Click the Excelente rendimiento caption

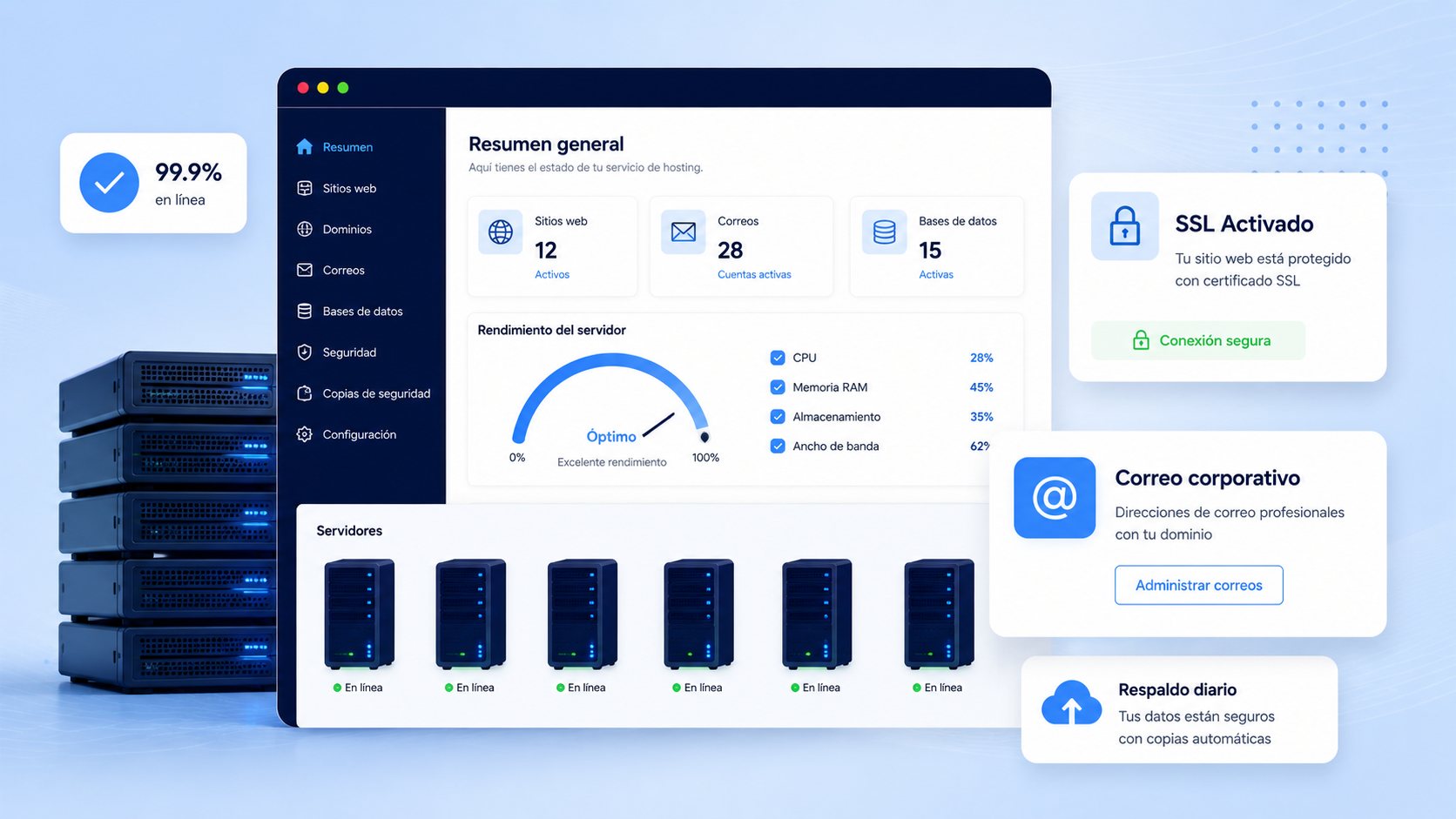(612, 462)
